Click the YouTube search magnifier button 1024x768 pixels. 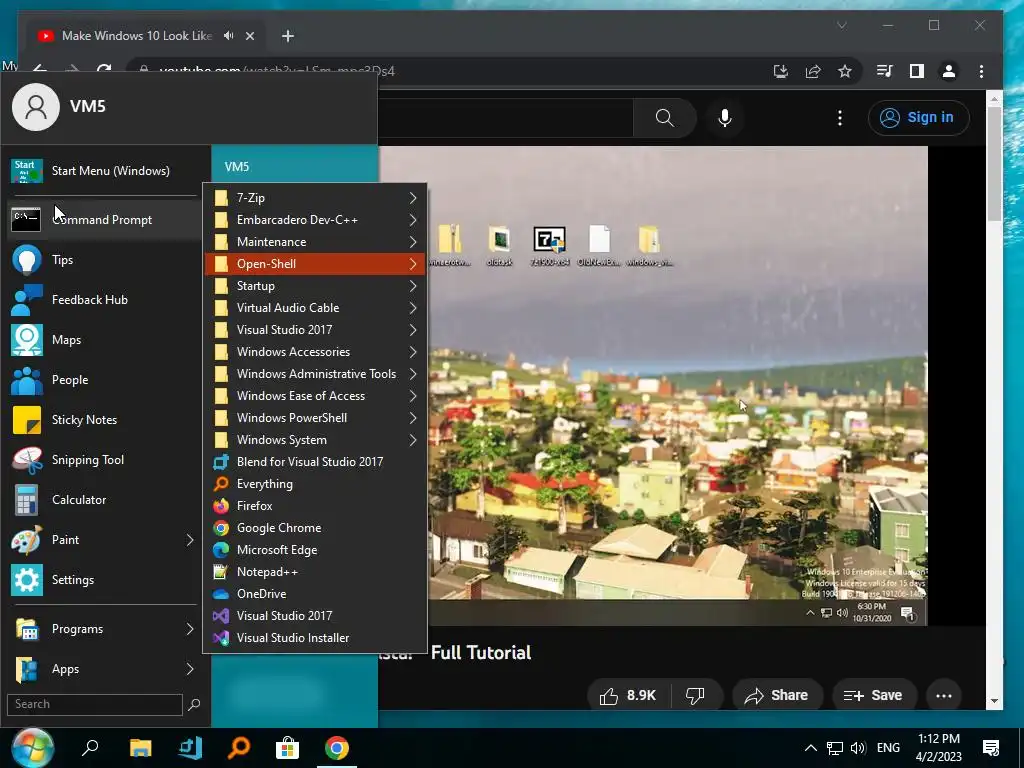664,118
